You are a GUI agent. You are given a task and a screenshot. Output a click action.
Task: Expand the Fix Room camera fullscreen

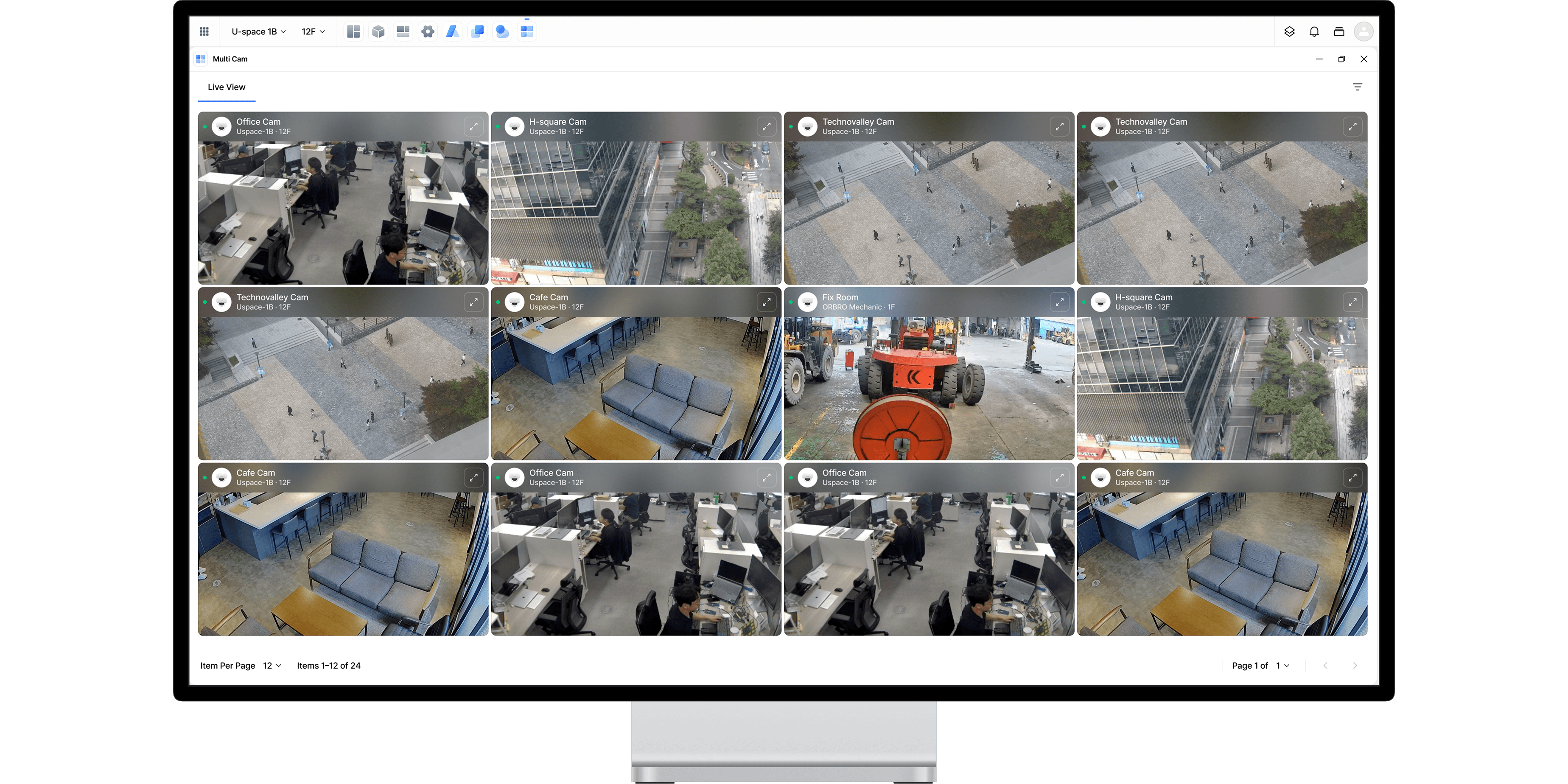click(x=1060, y=302)
